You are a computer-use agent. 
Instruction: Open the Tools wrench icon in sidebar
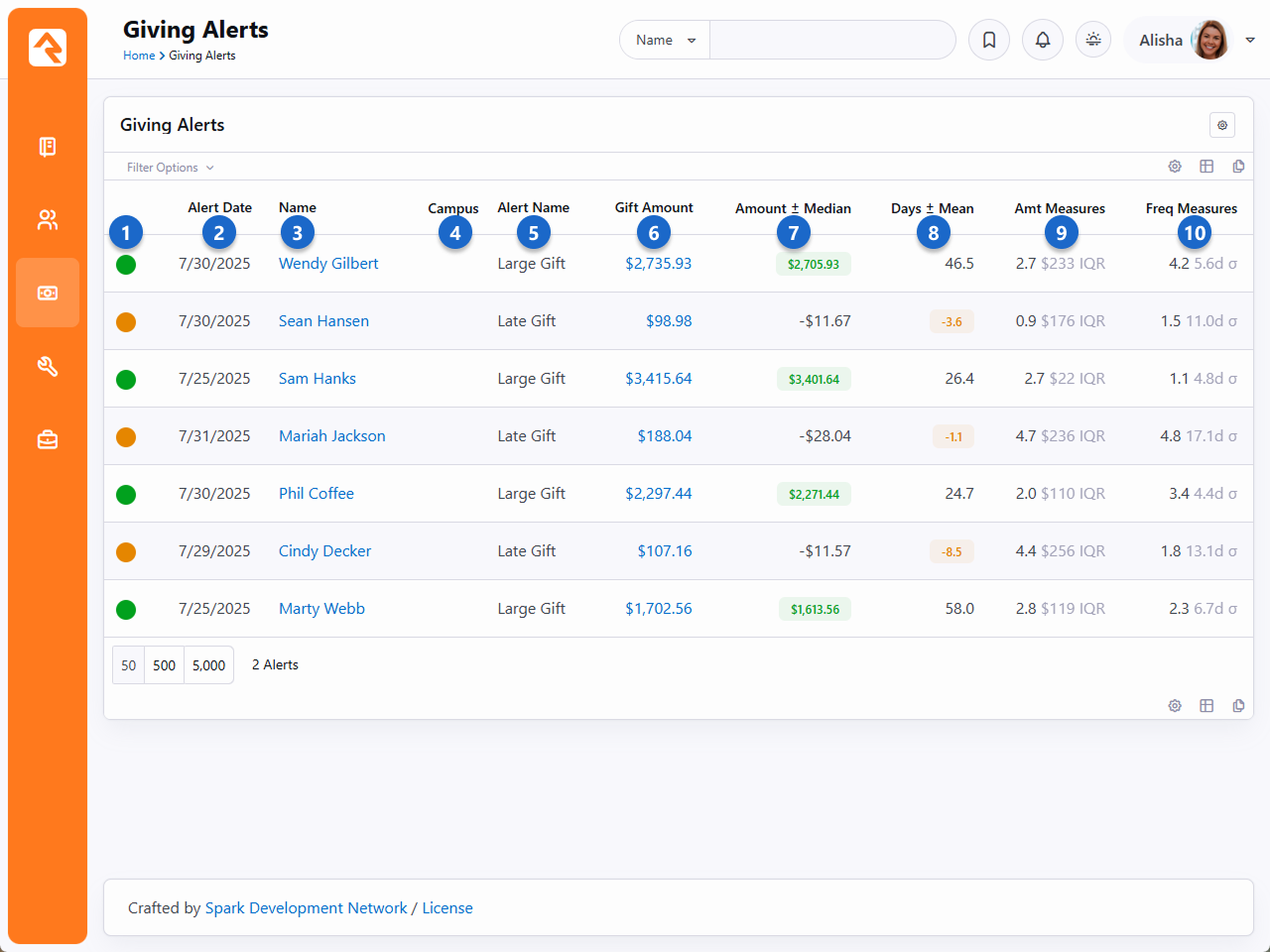click(48, 366)
